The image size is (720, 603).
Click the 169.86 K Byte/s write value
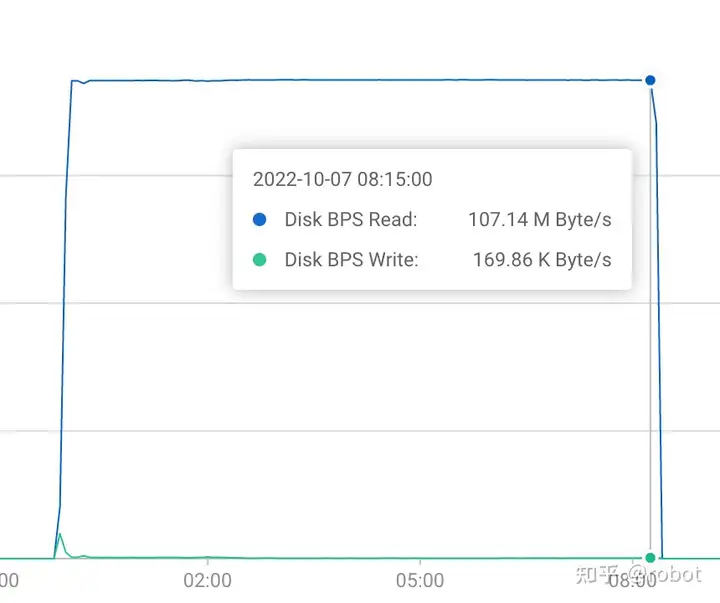[542, 259]
